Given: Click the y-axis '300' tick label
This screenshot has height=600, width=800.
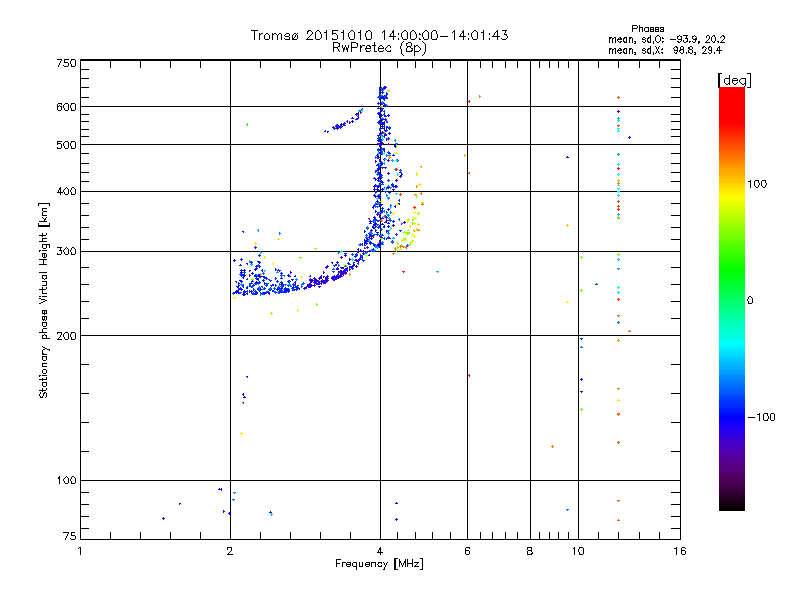Looking at the screenshot, I should (x=66, y=252).
